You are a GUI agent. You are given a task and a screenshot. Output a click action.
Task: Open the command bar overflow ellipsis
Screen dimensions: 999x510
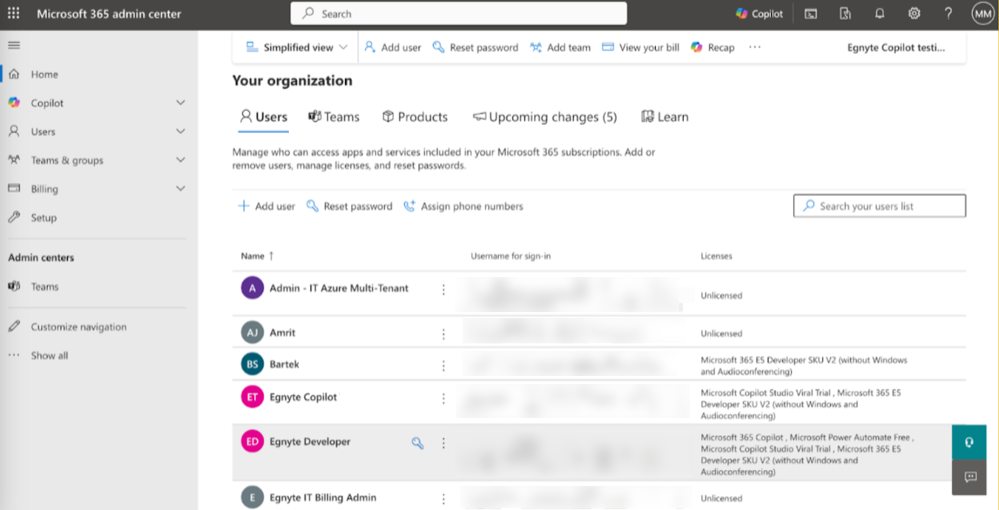[x=755, y=47]
